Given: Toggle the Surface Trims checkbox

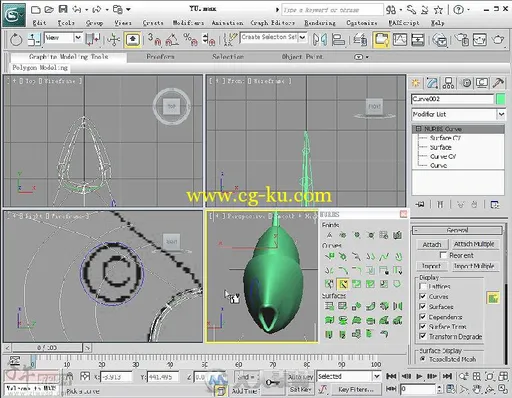Looking at the screenshot, I should (423, 326).
